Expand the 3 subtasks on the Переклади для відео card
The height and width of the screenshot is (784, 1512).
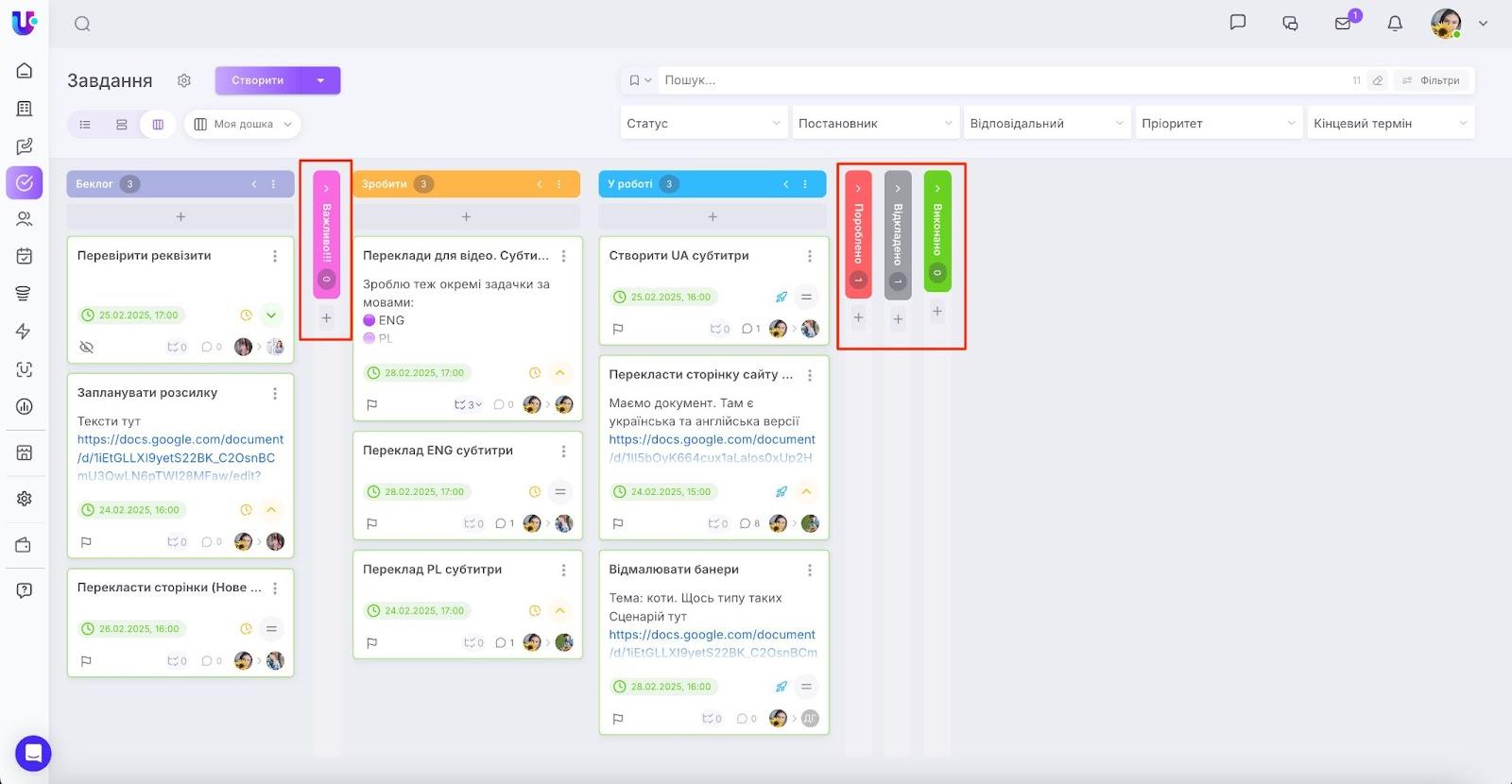(x=468, y=404)
